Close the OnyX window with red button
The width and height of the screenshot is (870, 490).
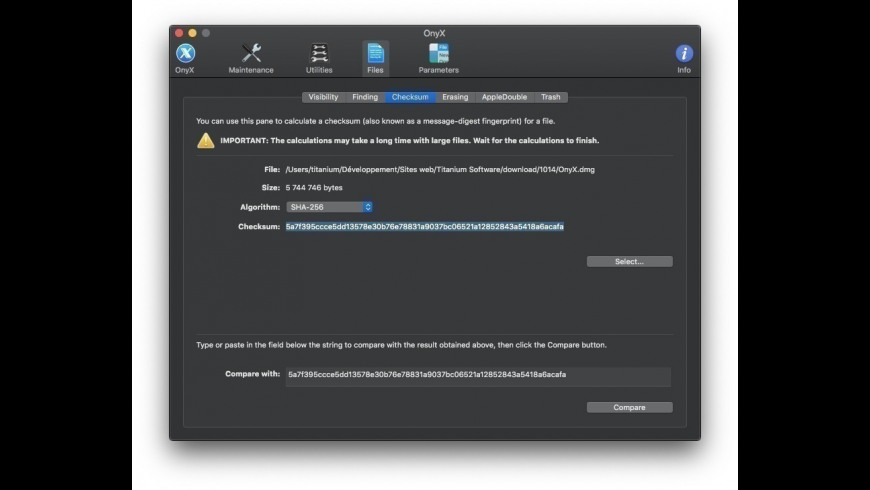[x=179, y=33]
